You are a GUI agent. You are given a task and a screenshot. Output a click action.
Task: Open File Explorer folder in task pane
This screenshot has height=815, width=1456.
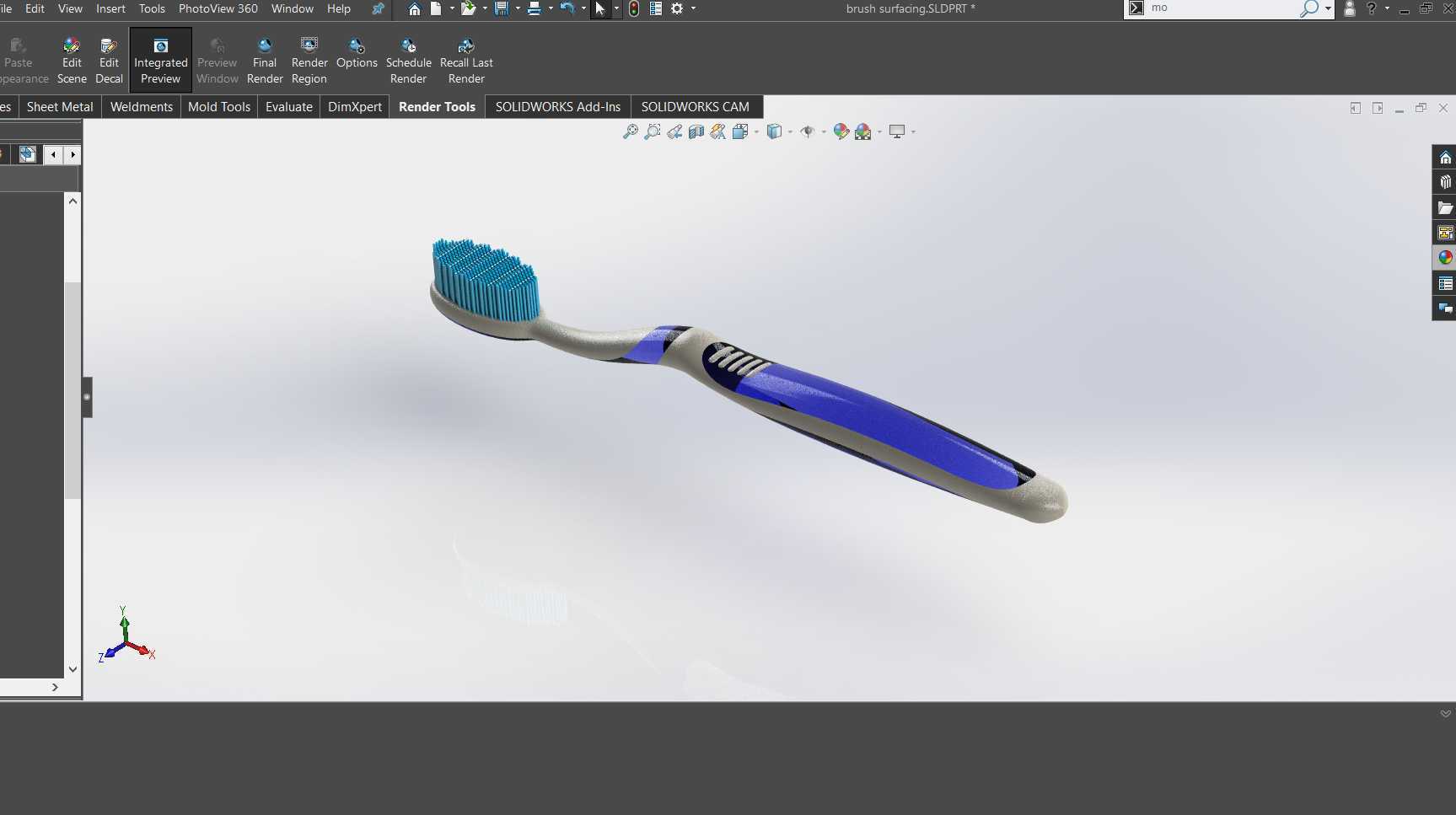(1445, 207)
